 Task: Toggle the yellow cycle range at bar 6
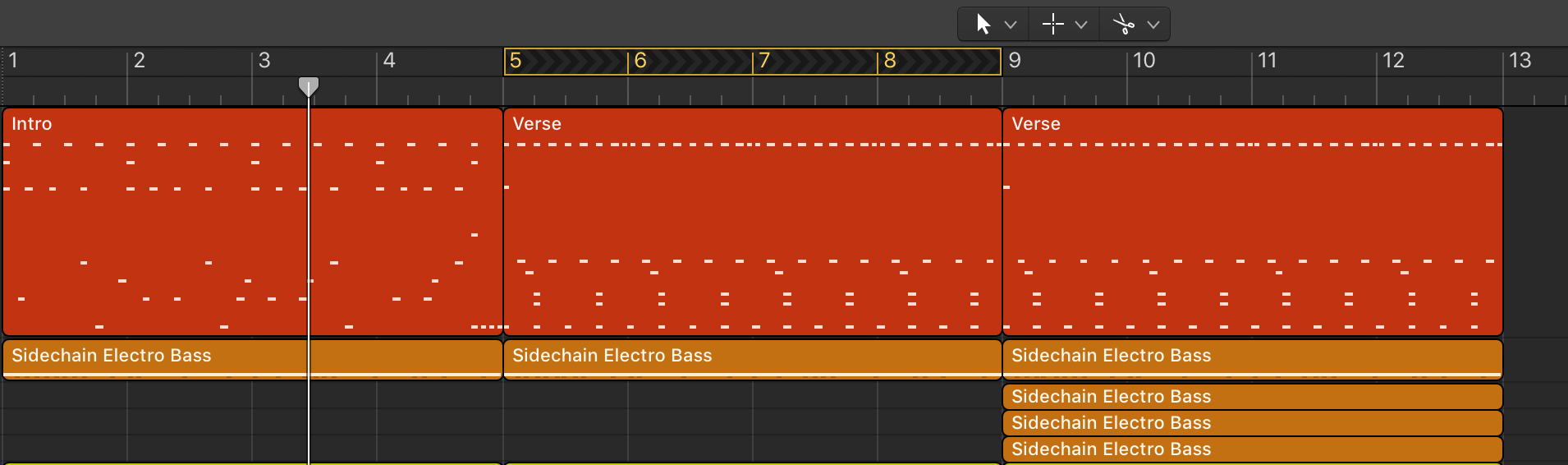click(690, 61)
